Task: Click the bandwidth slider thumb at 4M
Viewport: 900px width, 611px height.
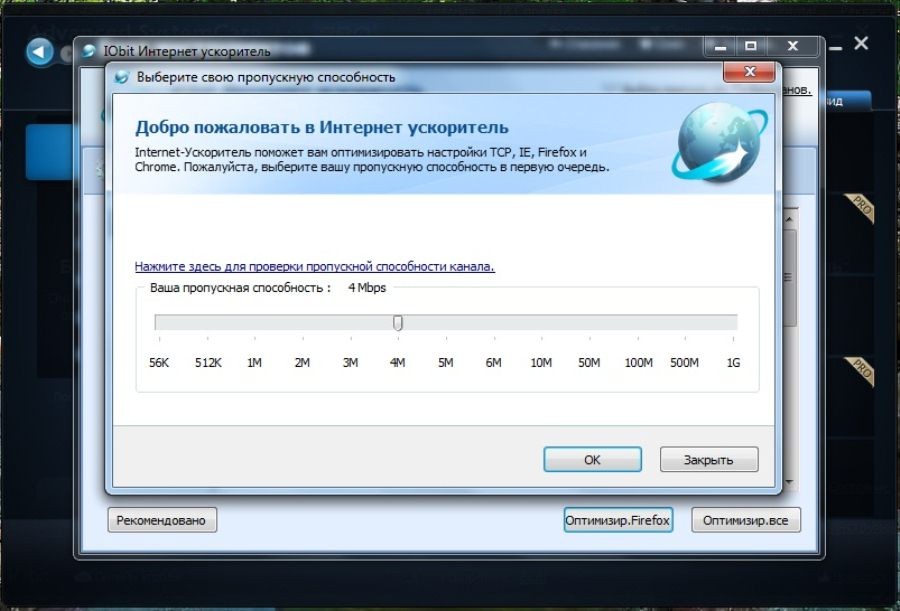Action: 398,323
